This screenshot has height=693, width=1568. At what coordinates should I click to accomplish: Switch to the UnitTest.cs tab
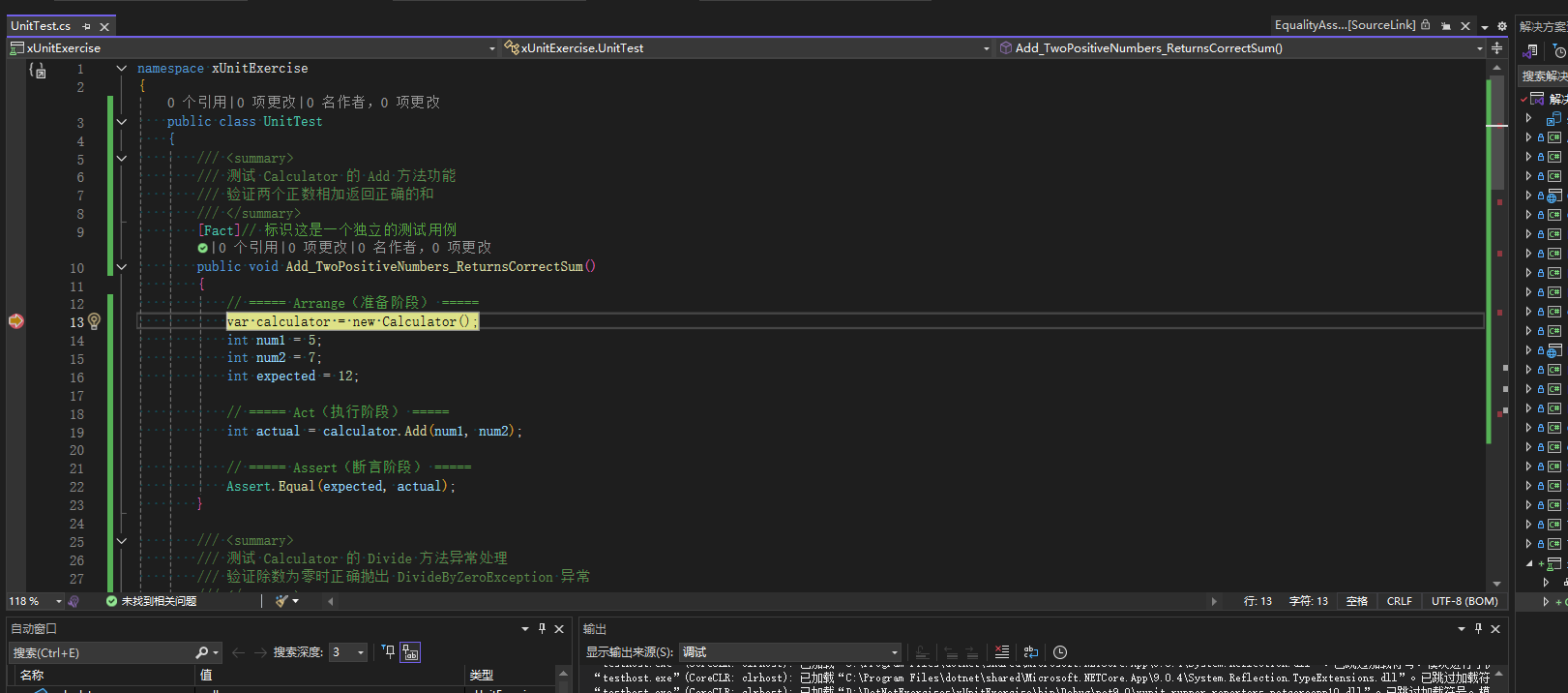coord(41,26)
